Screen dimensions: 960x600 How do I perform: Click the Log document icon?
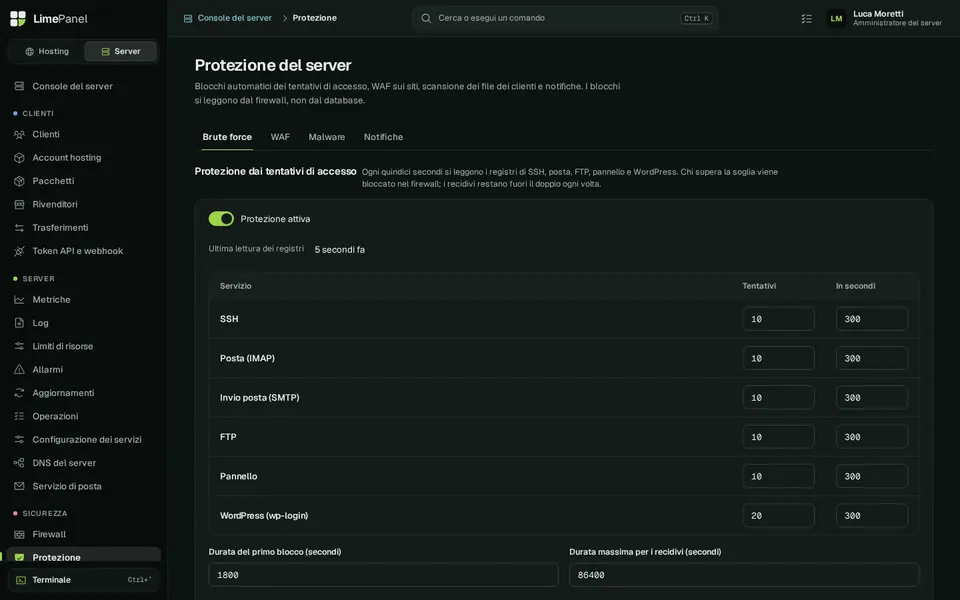(19, 323)
